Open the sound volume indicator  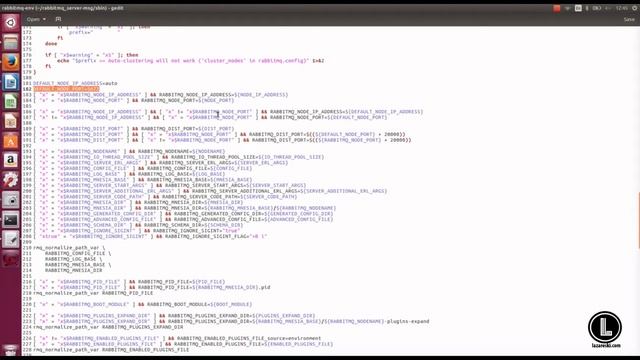[x=608, y=8]
